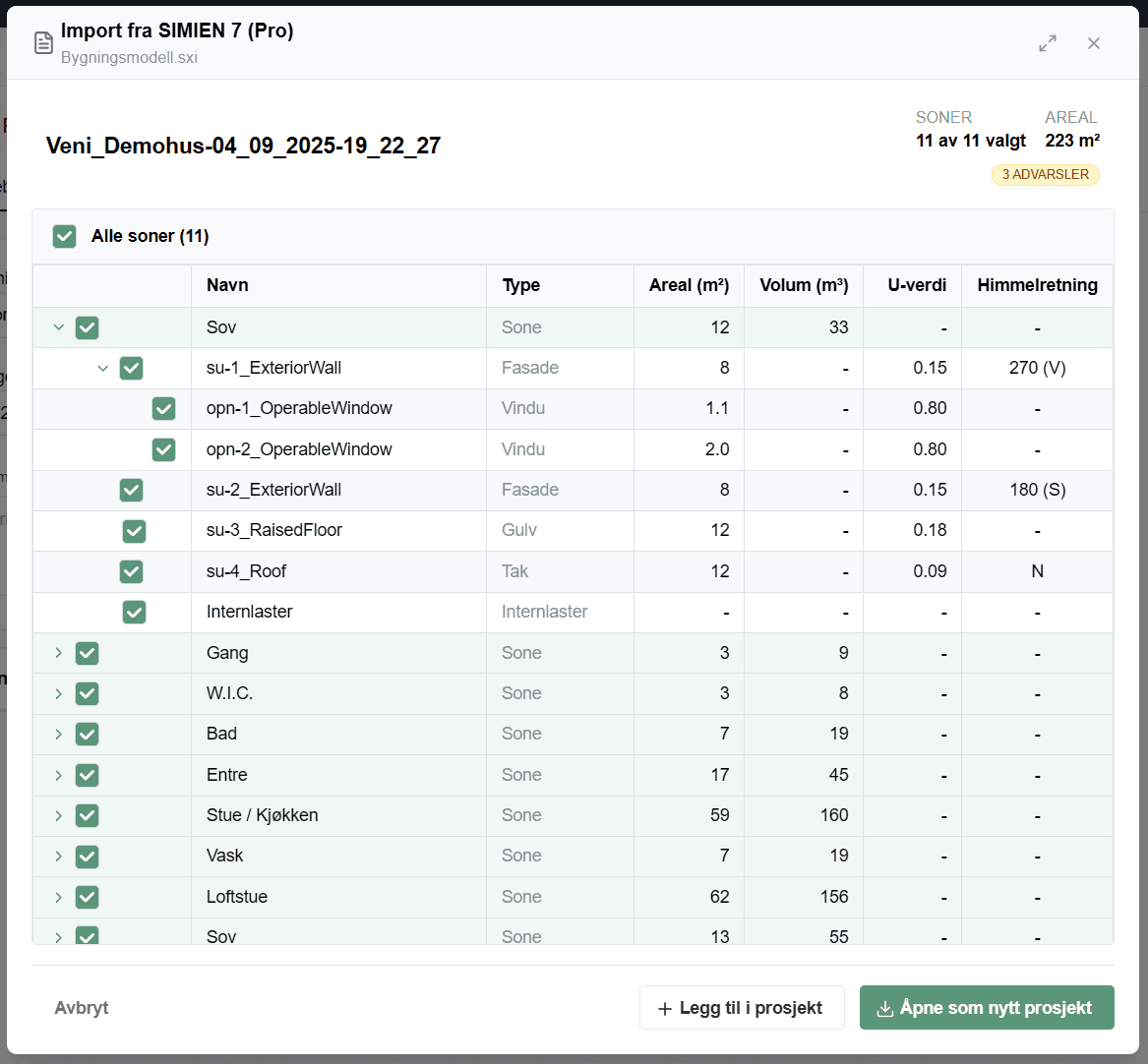This screenshot has height=1064, width=1148.
Task: Collapse the first Sov zone row
Action: click(58, 327)
